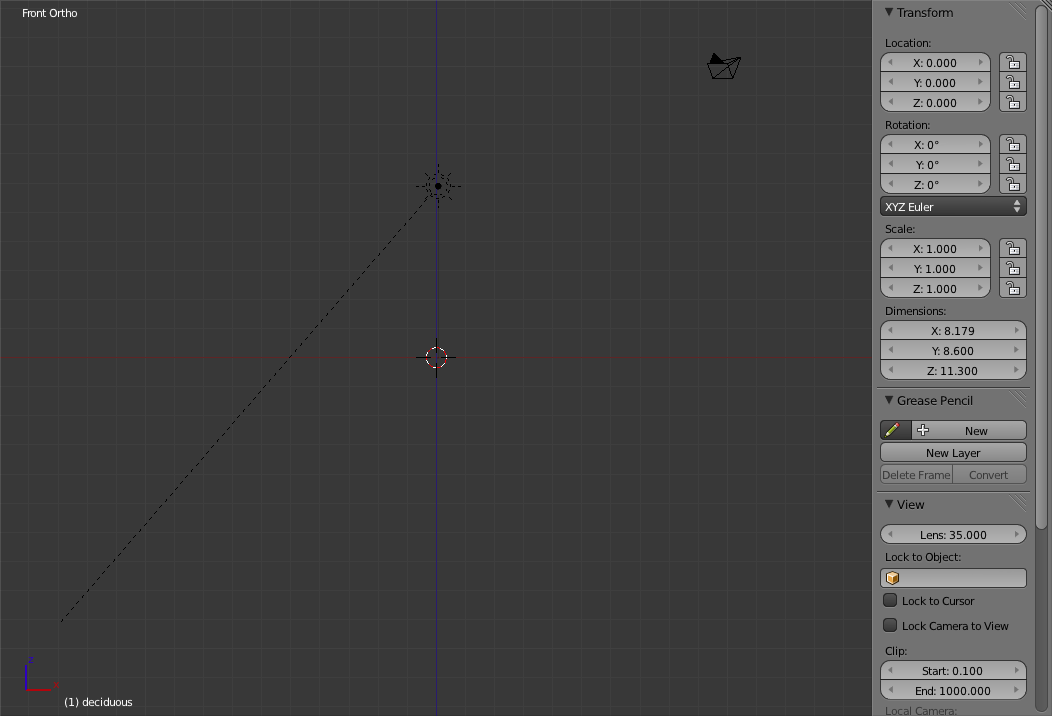Screen dimensions: 1052x716
Task: Collapse the View panel
Action: (889, 504)
